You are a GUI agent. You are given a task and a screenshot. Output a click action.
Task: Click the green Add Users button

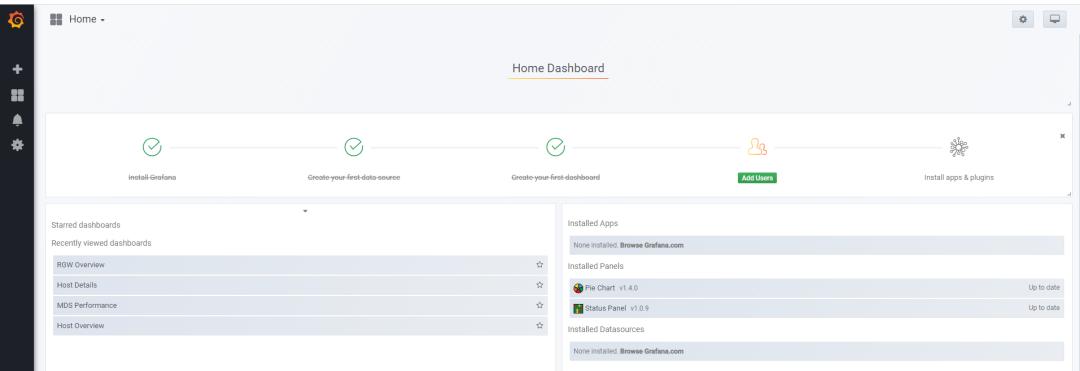(757, 178)
